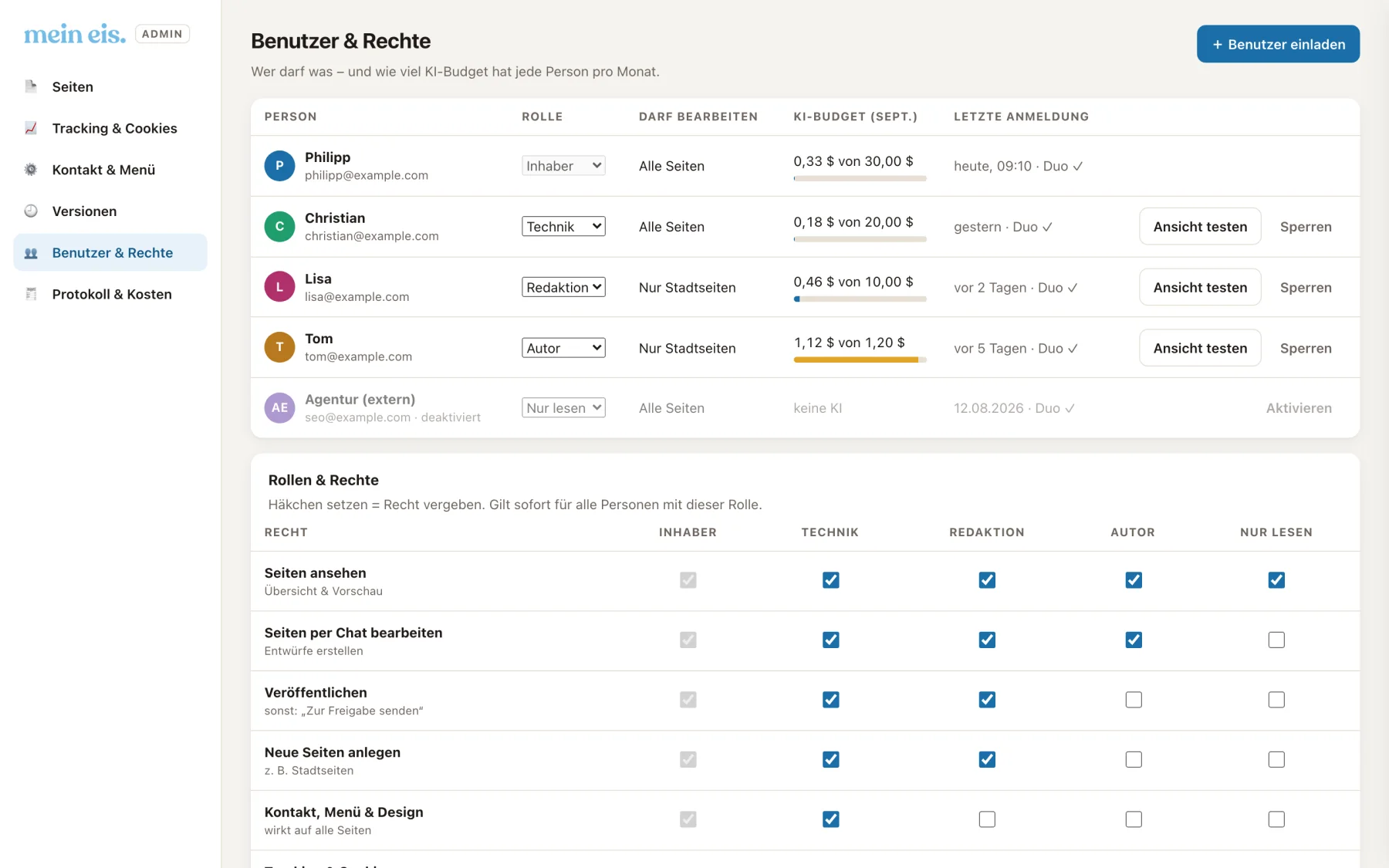The height and width of the screenshot is (868, 1389).
Task: Click the KI-BUDGET (SEPT.) column header
Action: point(855,117)
